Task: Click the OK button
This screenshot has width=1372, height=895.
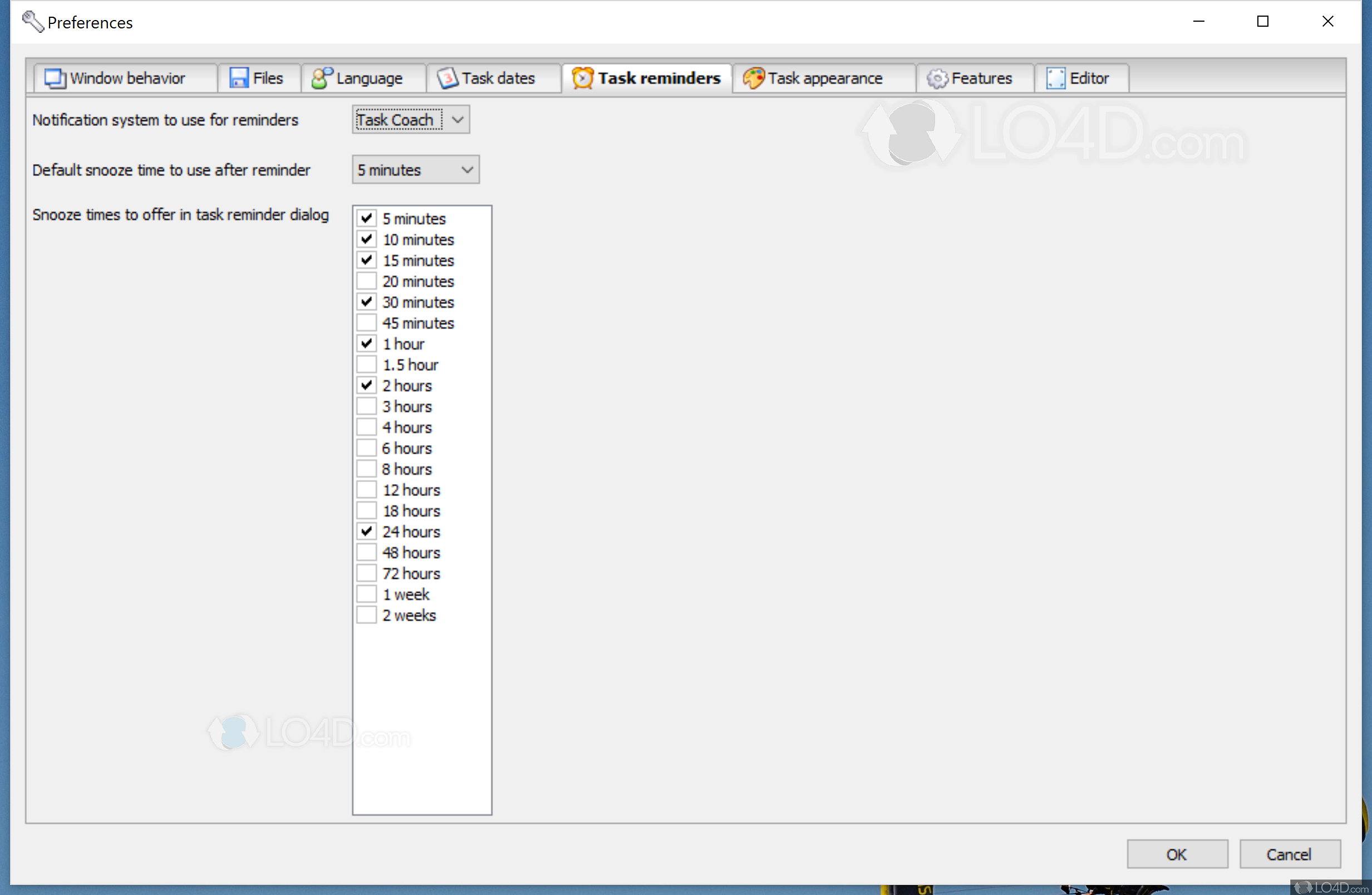Action: 1177,853
